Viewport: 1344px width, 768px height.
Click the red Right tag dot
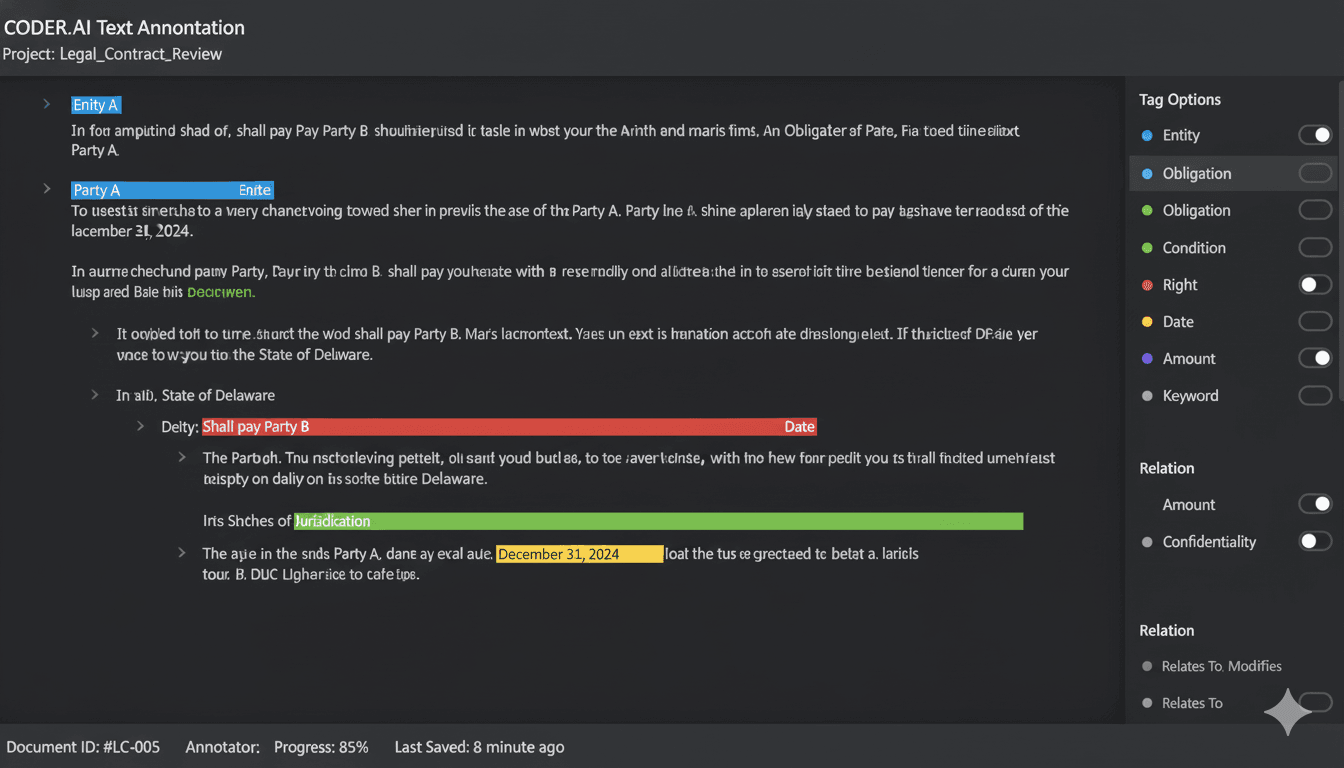tap(1147, 285)
